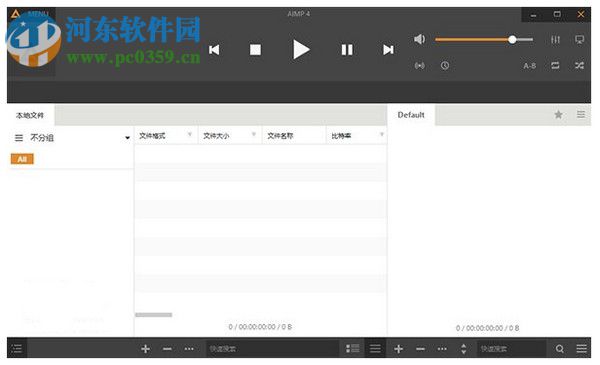Open the 文件格式 column filter arrow
The width and height of the screenshot is (600, 365).
(190, 134)
